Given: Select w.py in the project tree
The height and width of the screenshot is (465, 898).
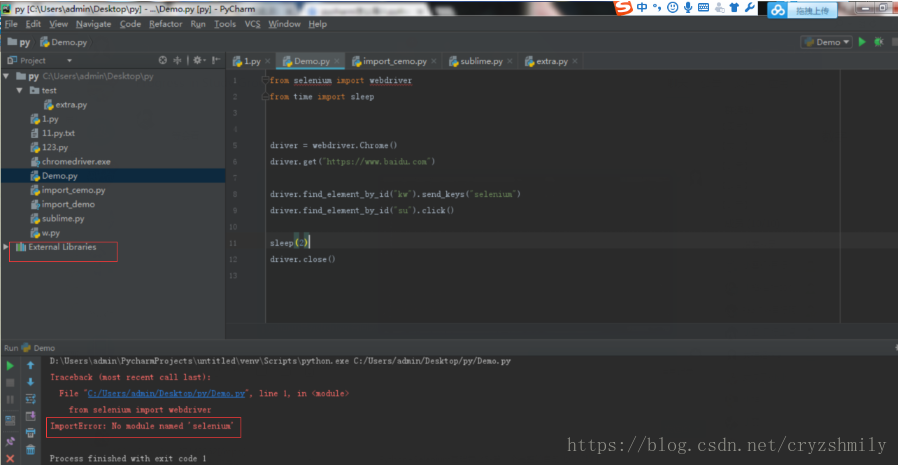Looking at the screenshot, I should coord(50,233).
